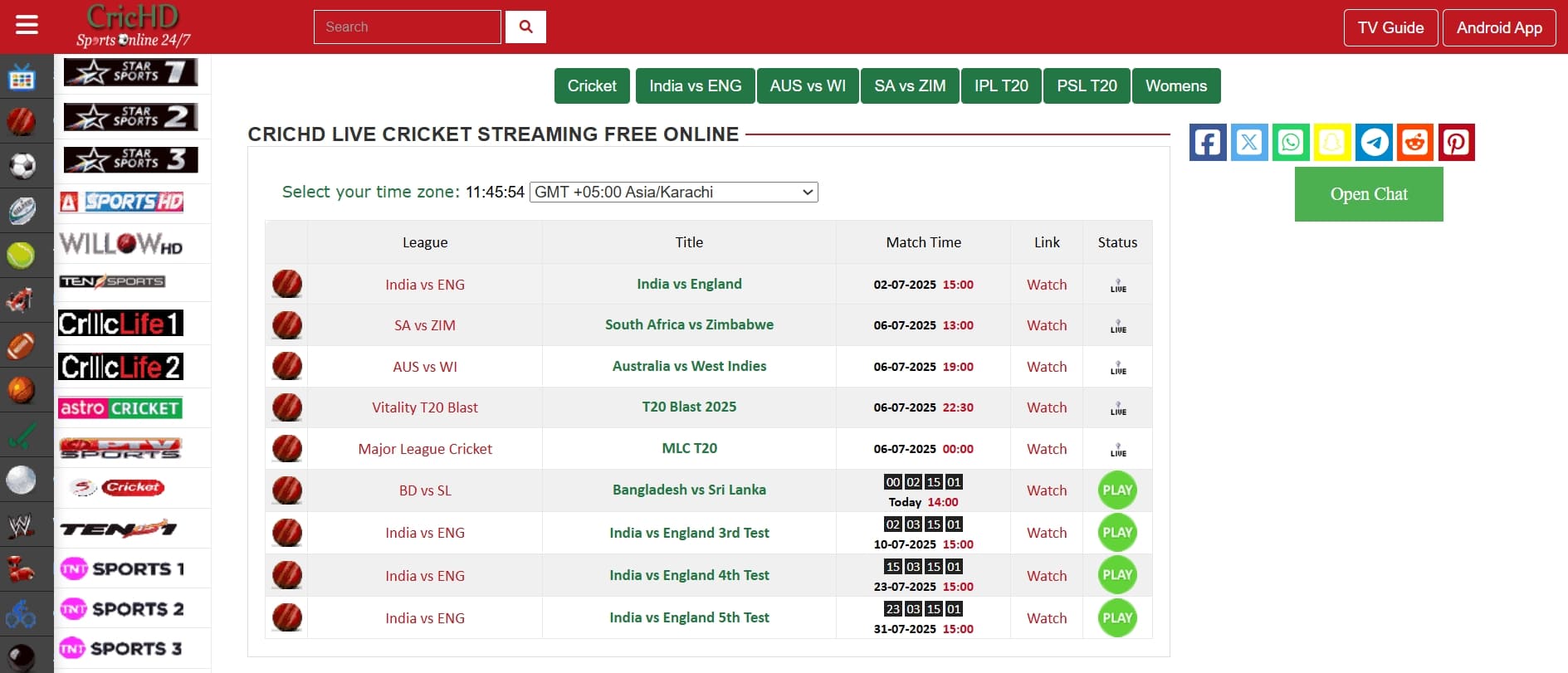Select the cycling sidebar icon

point(22,614)
